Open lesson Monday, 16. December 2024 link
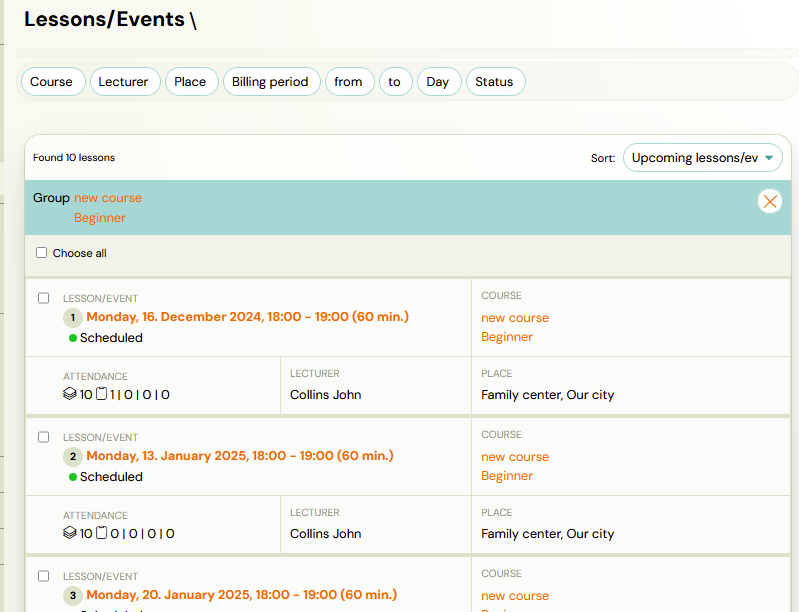This screenshot has height=612, width=799. [247, 317]
